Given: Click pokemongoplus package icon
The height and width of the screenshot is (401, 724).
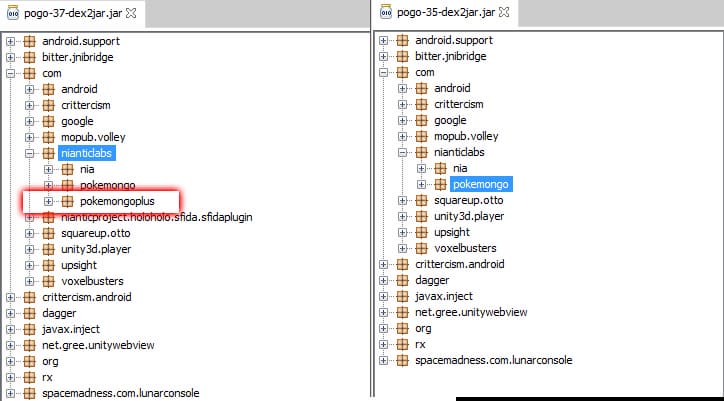Looking at the screenshot, I should click(67, 201).
